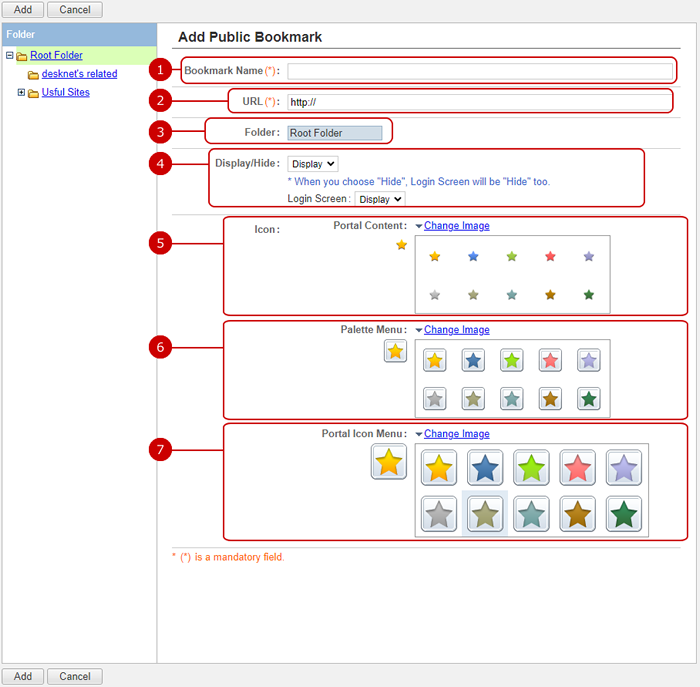This screenshot has height=687, width=700.
Task: Click the Usful Sites folder icon
Action: 33,93
